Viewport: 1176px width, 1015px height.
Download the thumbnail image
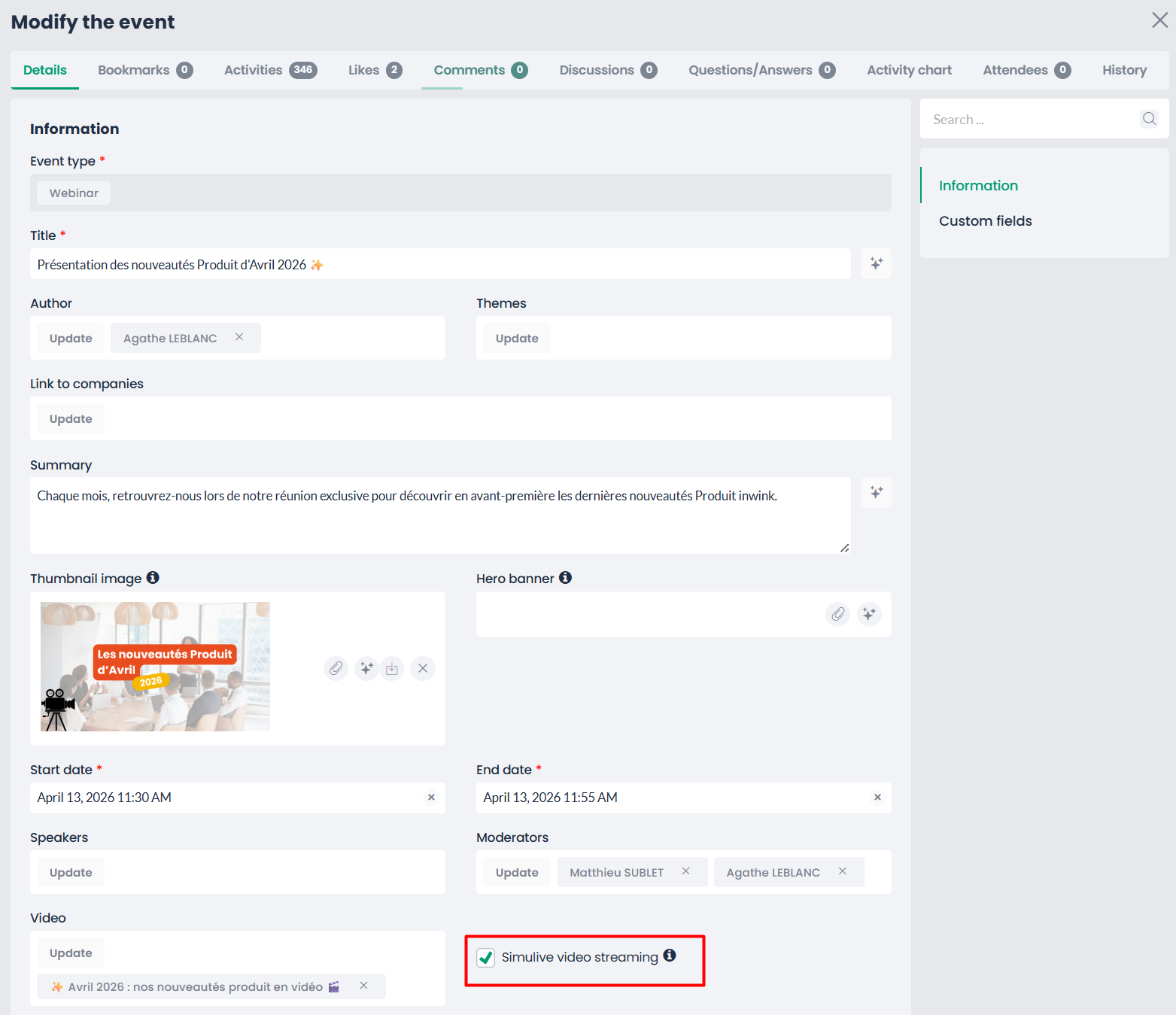[x=392, y=668]
